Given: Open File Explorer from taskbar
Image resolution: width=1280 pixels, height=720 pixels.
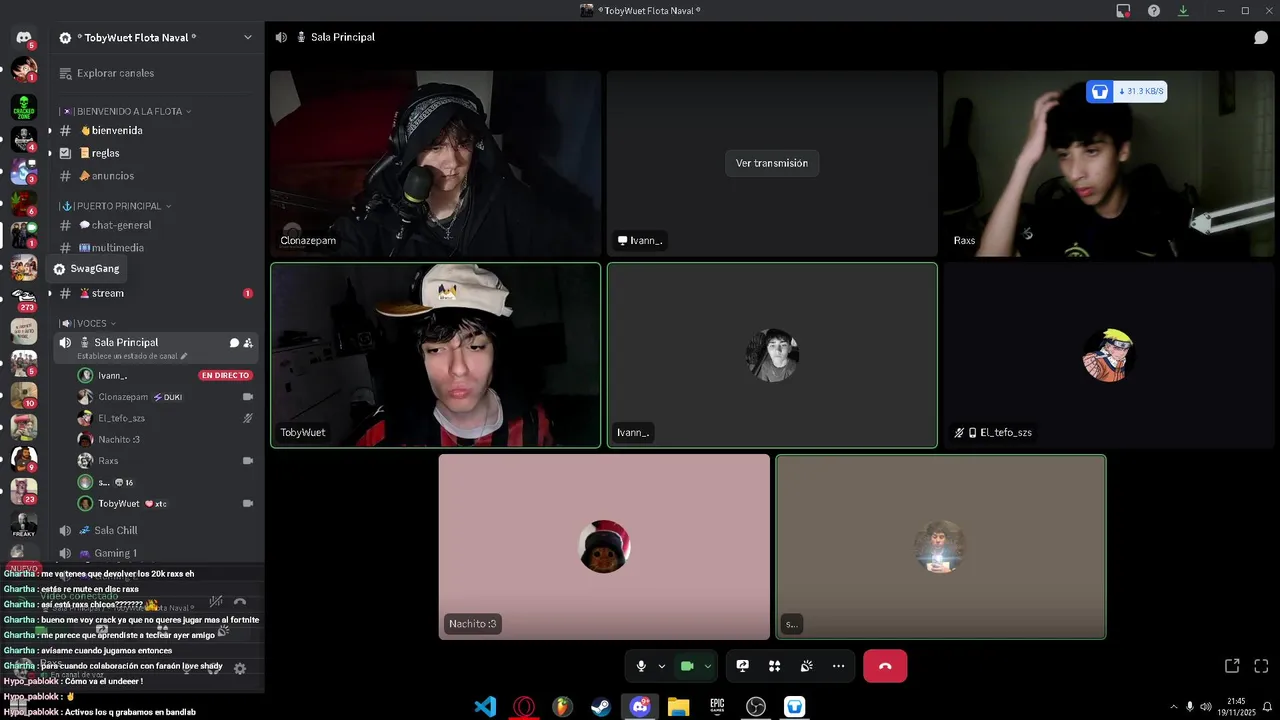Looking at the screenshot, I should click(x=678, y=707).
